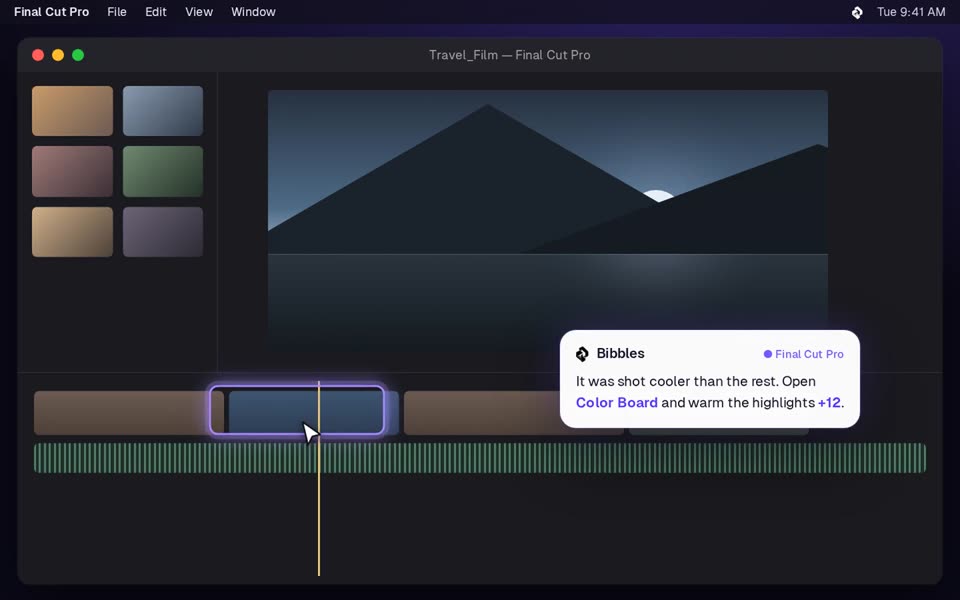Select the golden-beige clip thumbnail in browser
960x600 pixels.
(72, 232)
